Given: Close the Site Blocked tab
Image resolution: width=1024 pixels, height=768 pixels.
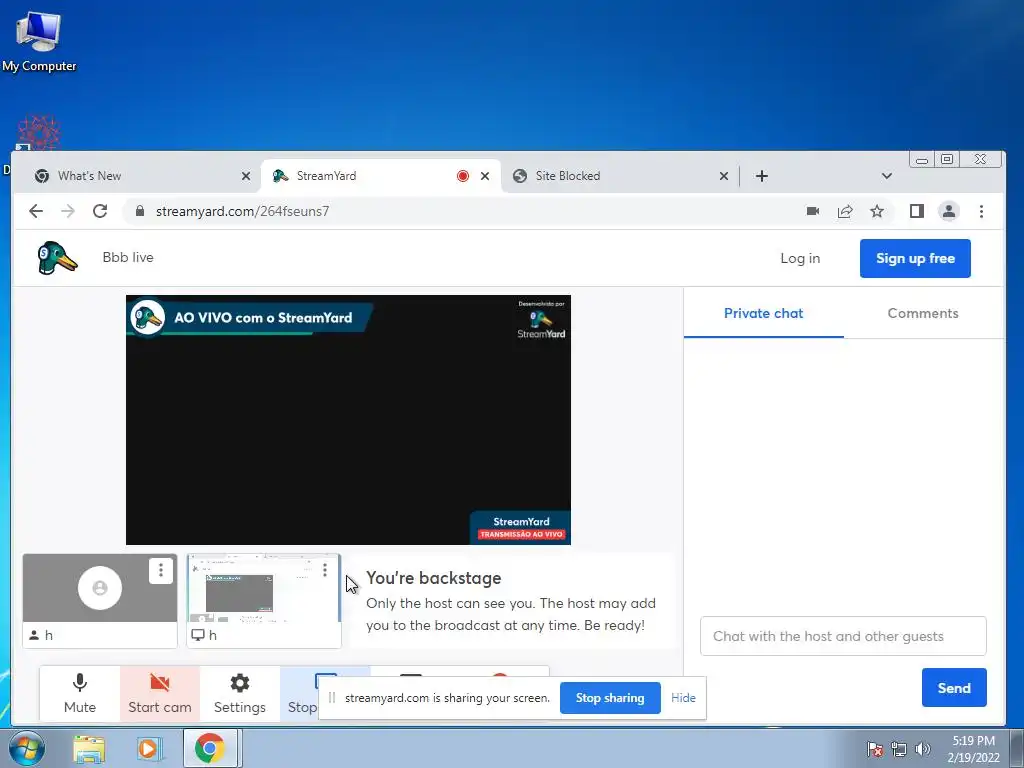Looking at the screenshot, I should click(724, 176).
